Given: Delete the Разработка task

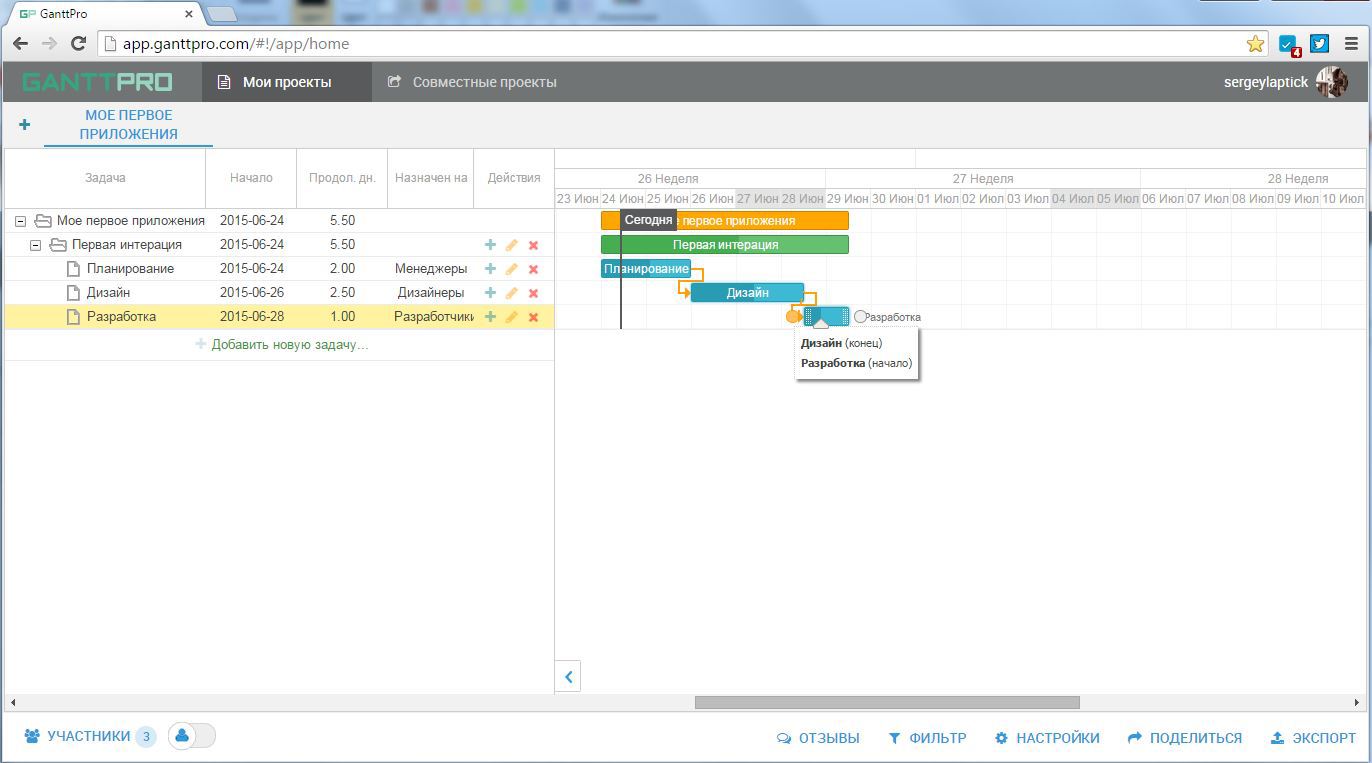Looking at the screenshot, I should pos(533,317).
